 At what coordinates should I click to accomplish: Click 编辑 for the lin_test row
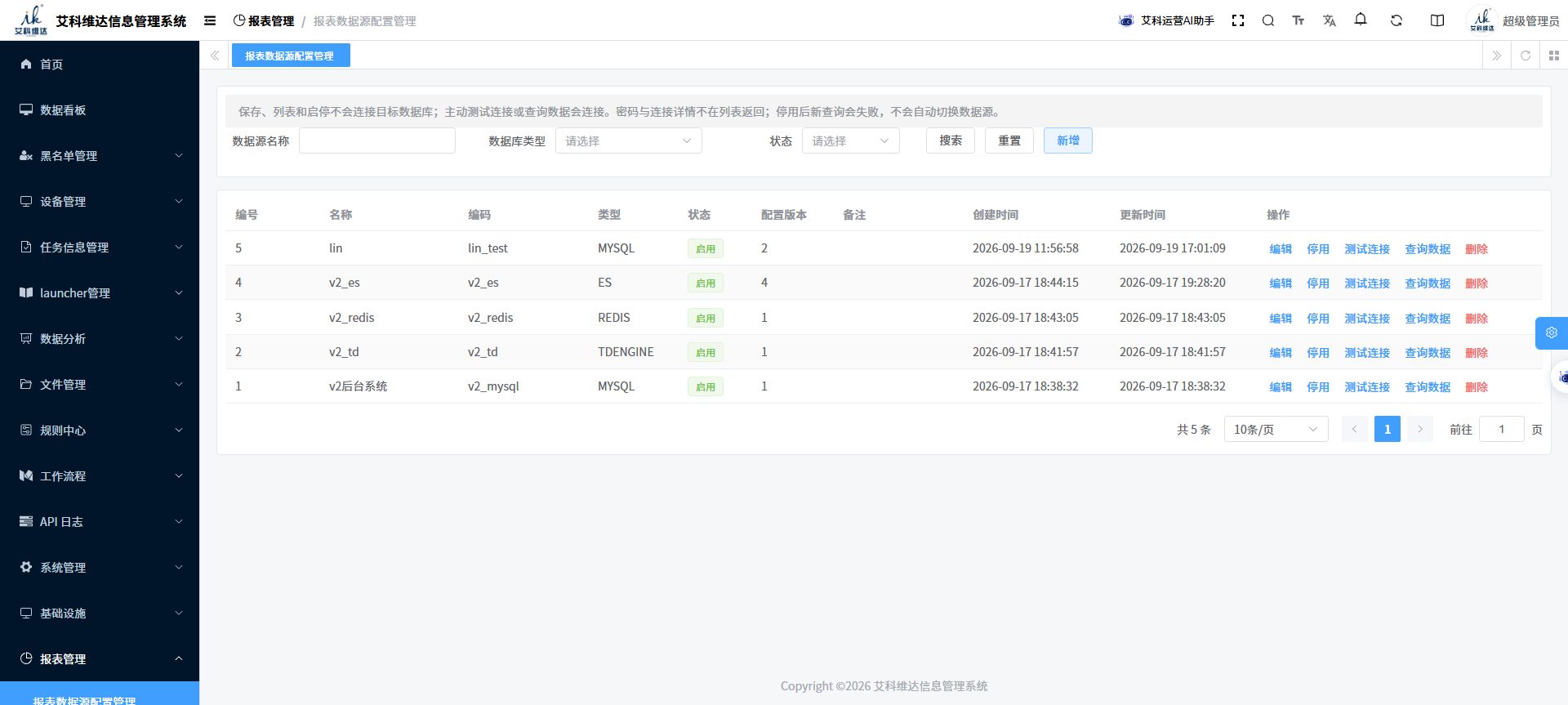point(1281,249)
